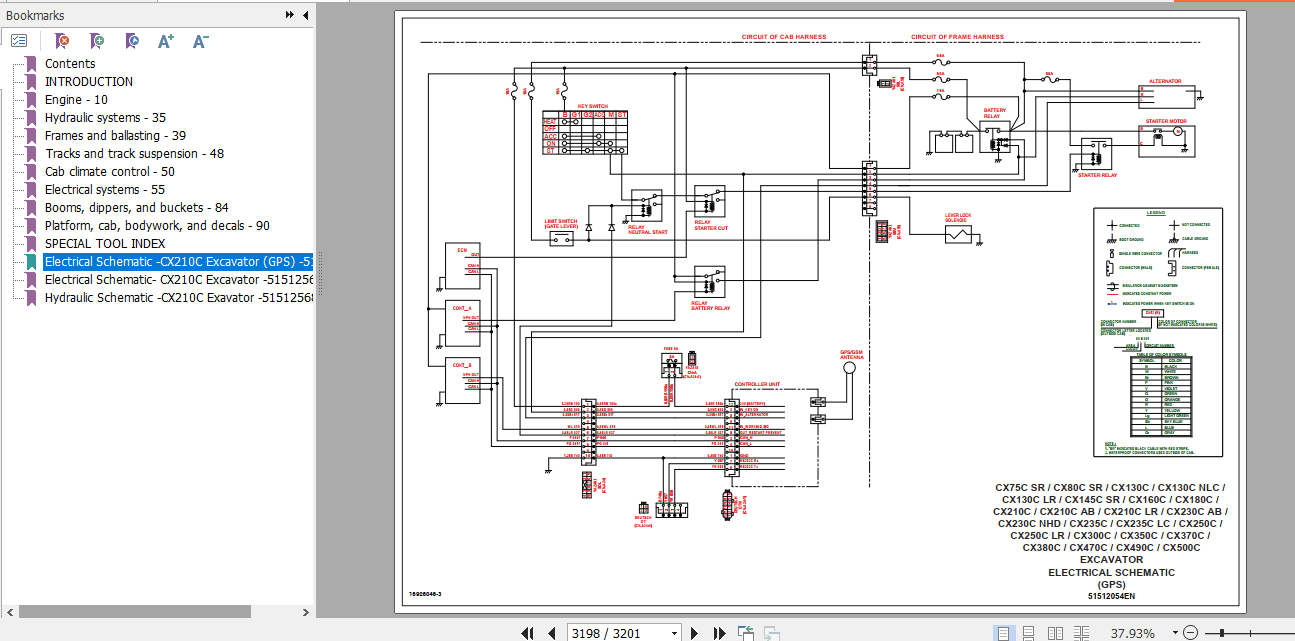This screenshot has width=1295, height=641.
Task: Go back to the previous view
Action: (746, 633)
